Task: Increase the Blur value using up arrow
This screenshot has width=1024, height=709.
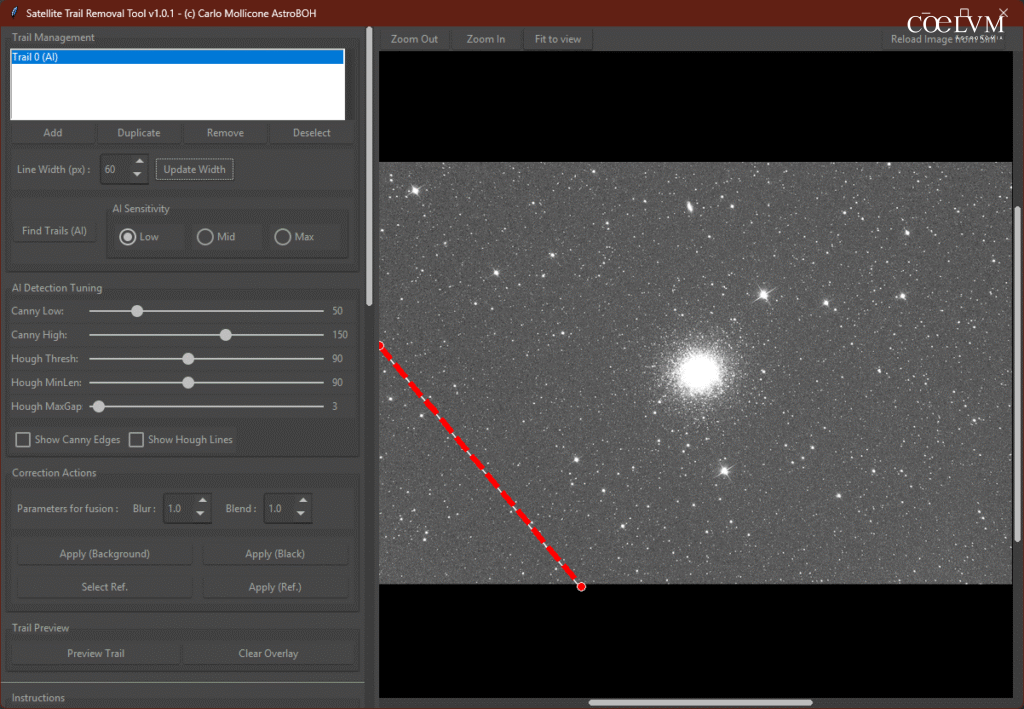Action: [x=201, y=501]
